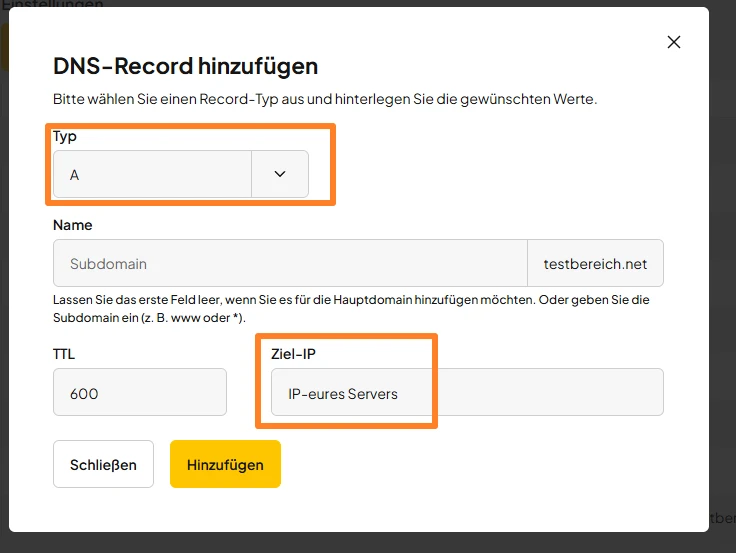Screen dimensions: 736x553
Task: Click the Ziel-IP label
Action: (x=293, y=353)
